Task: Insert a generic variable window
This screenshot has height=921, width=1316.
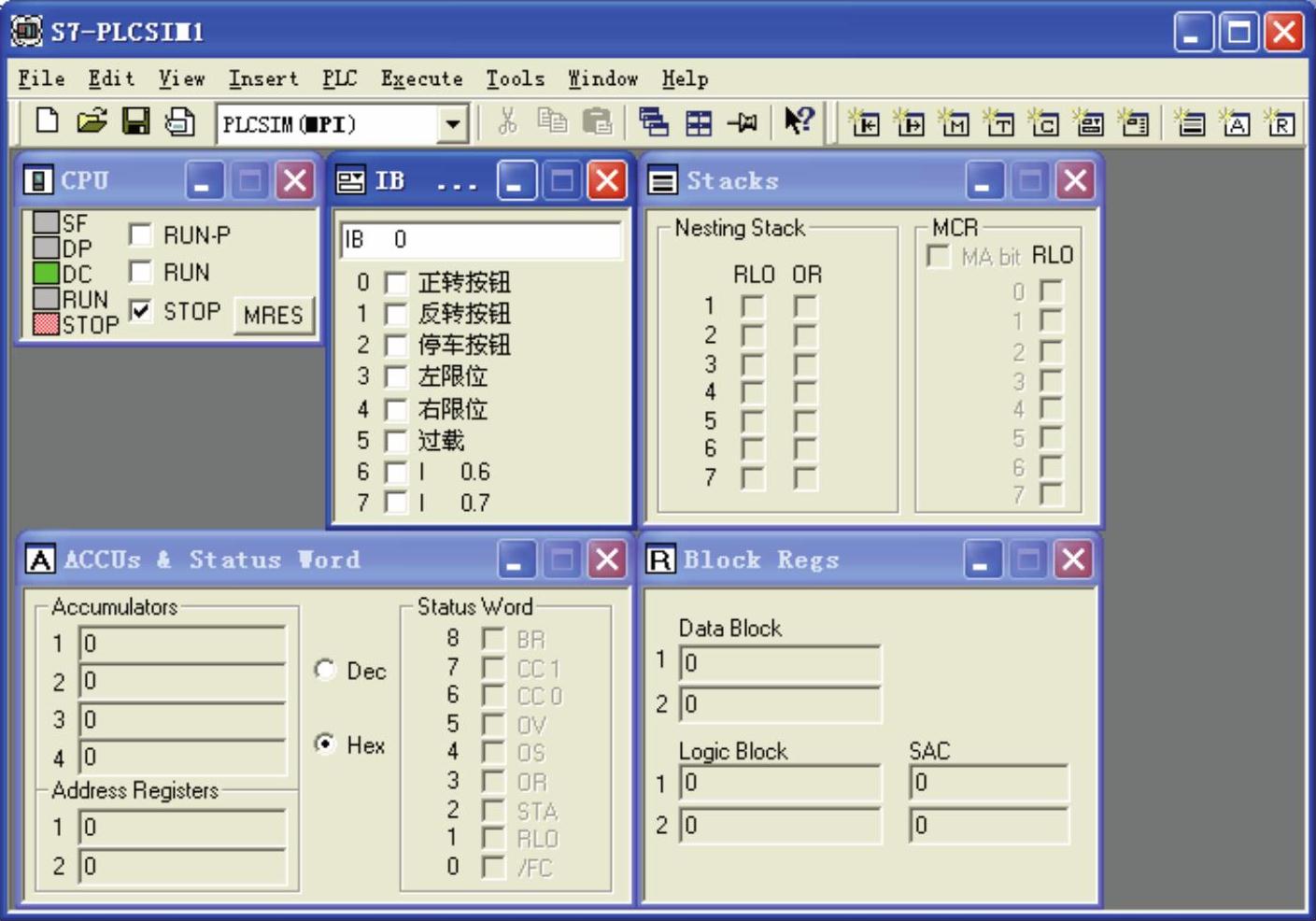Action: coord(1088,122)
